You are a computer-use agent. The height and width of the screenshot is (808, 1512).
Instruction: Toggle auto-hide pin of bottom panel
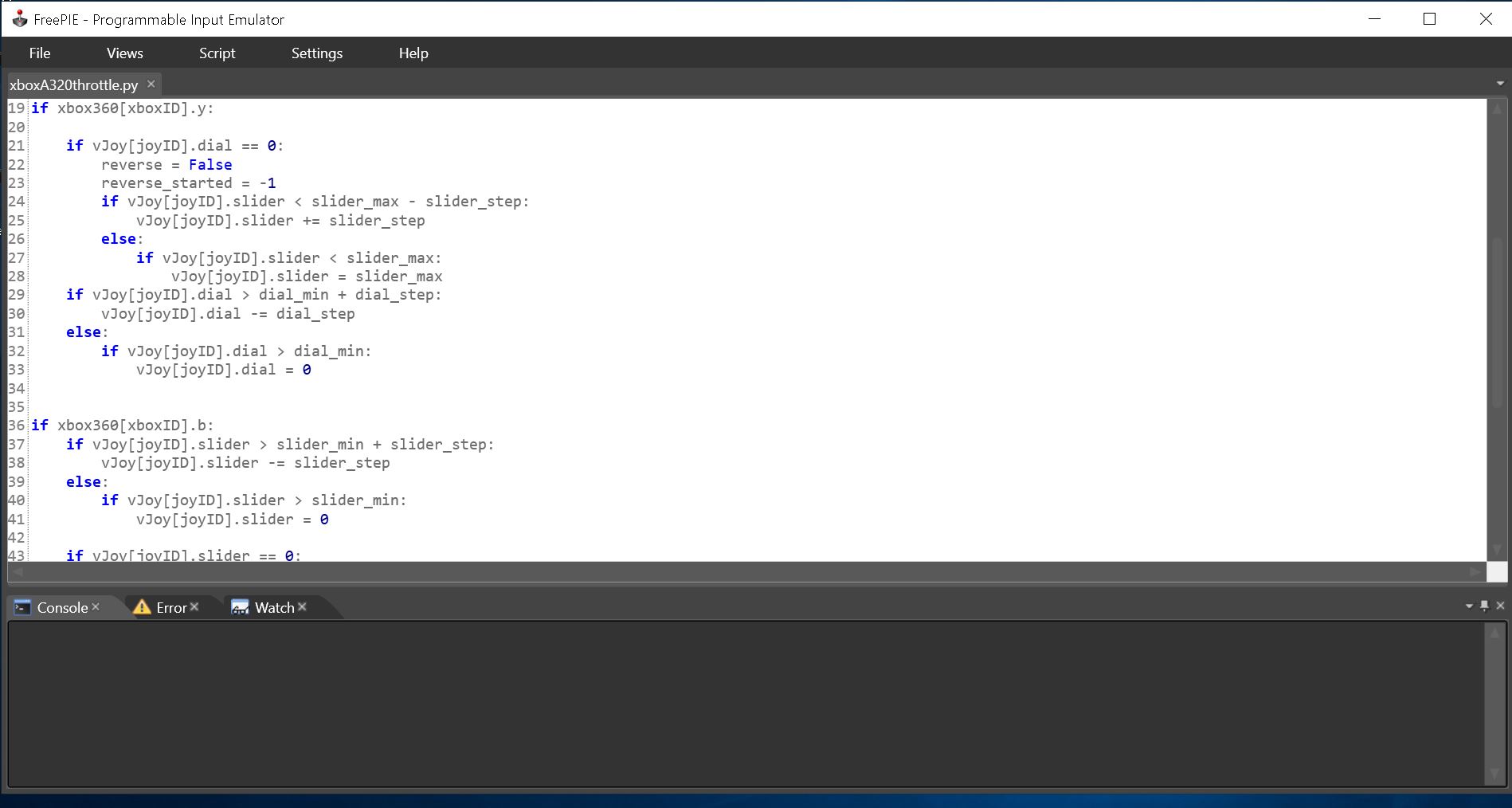[x=1484, y=606]
